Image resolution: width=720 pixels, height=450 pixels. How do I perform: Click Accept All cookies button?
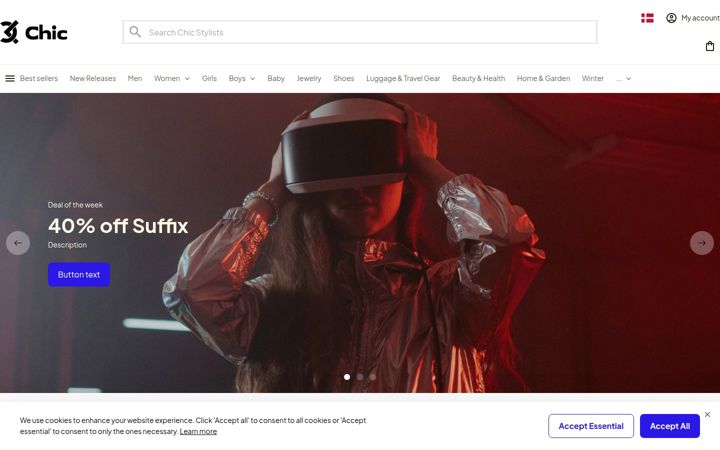(670, 426)
